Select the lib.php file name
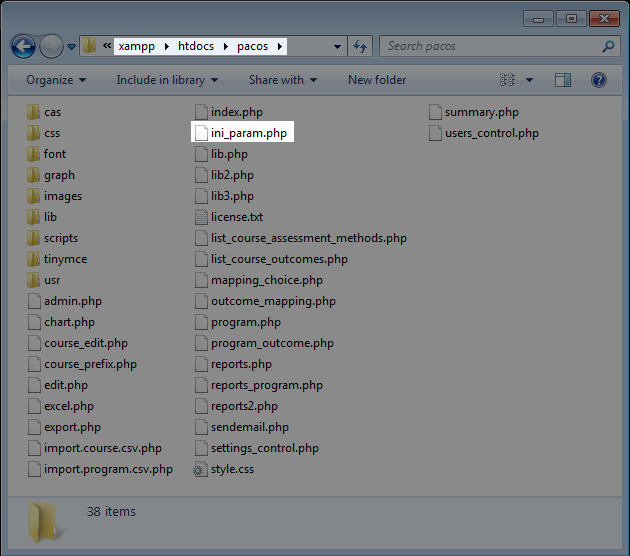This screenshot has width=630, height=556. click(x=229, y=154)
